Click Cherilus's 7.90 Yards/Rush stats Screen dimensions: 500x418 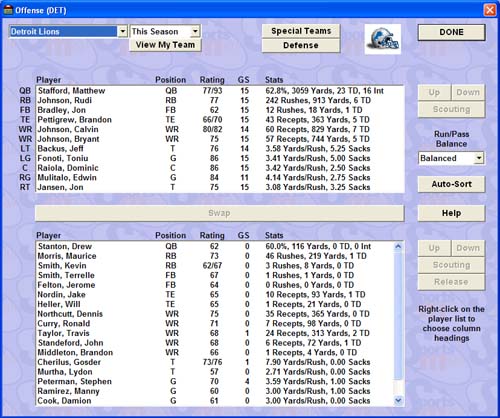(318, 362)
